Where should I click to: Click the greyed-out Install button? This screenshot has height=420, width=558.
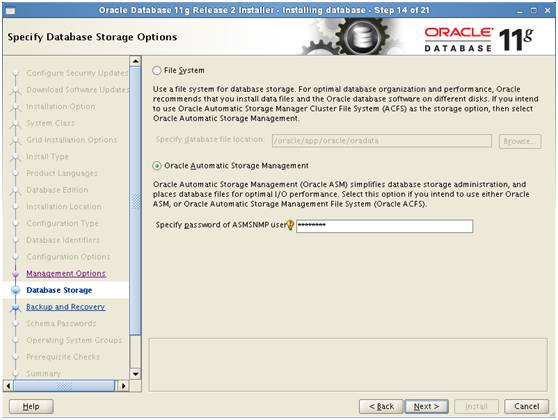[x=476, y=406]
